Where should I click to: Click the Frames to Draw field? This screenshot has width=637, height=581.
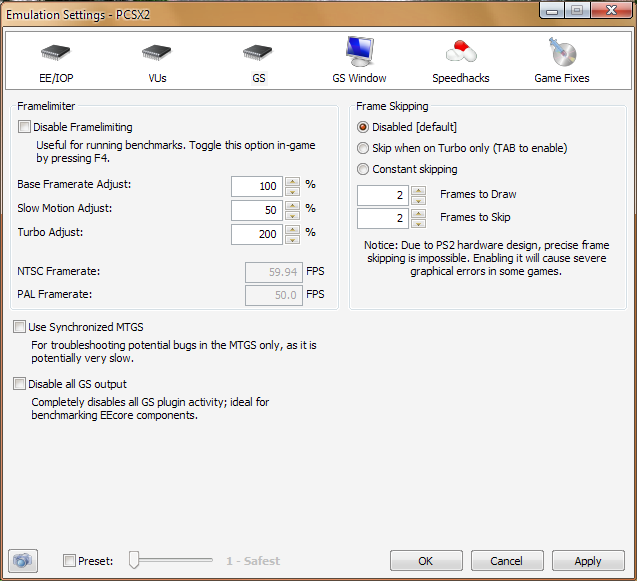click(x=383, y=195)
